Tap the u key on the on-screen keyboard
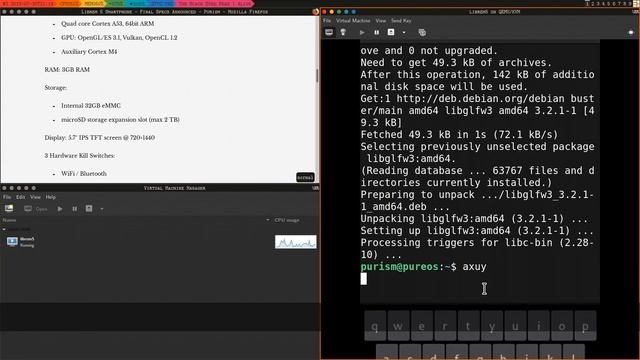Image resolution: width=640 pixels, height=360 pixels. 516,326
